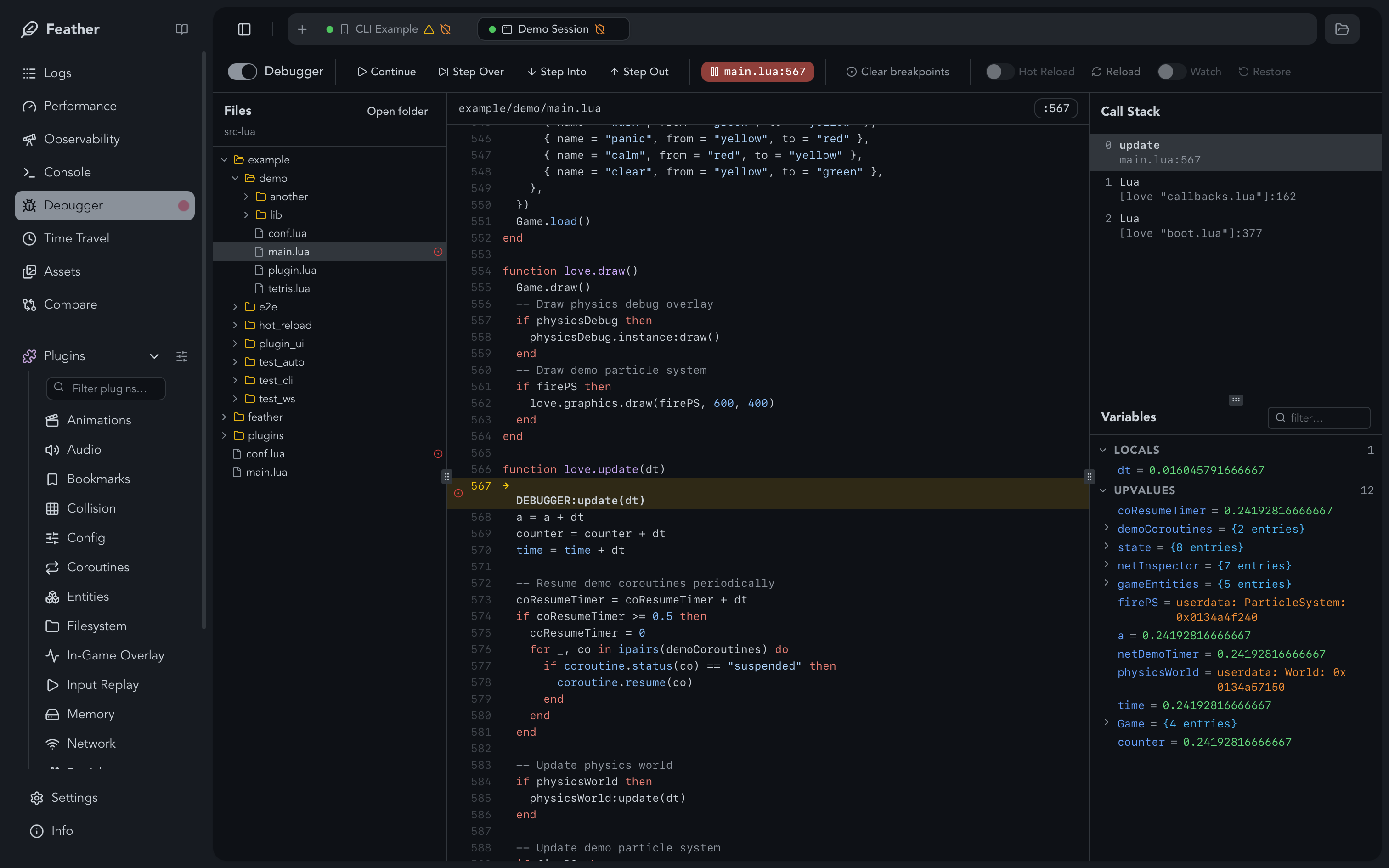Expand the lib folder

coord(246,215)
